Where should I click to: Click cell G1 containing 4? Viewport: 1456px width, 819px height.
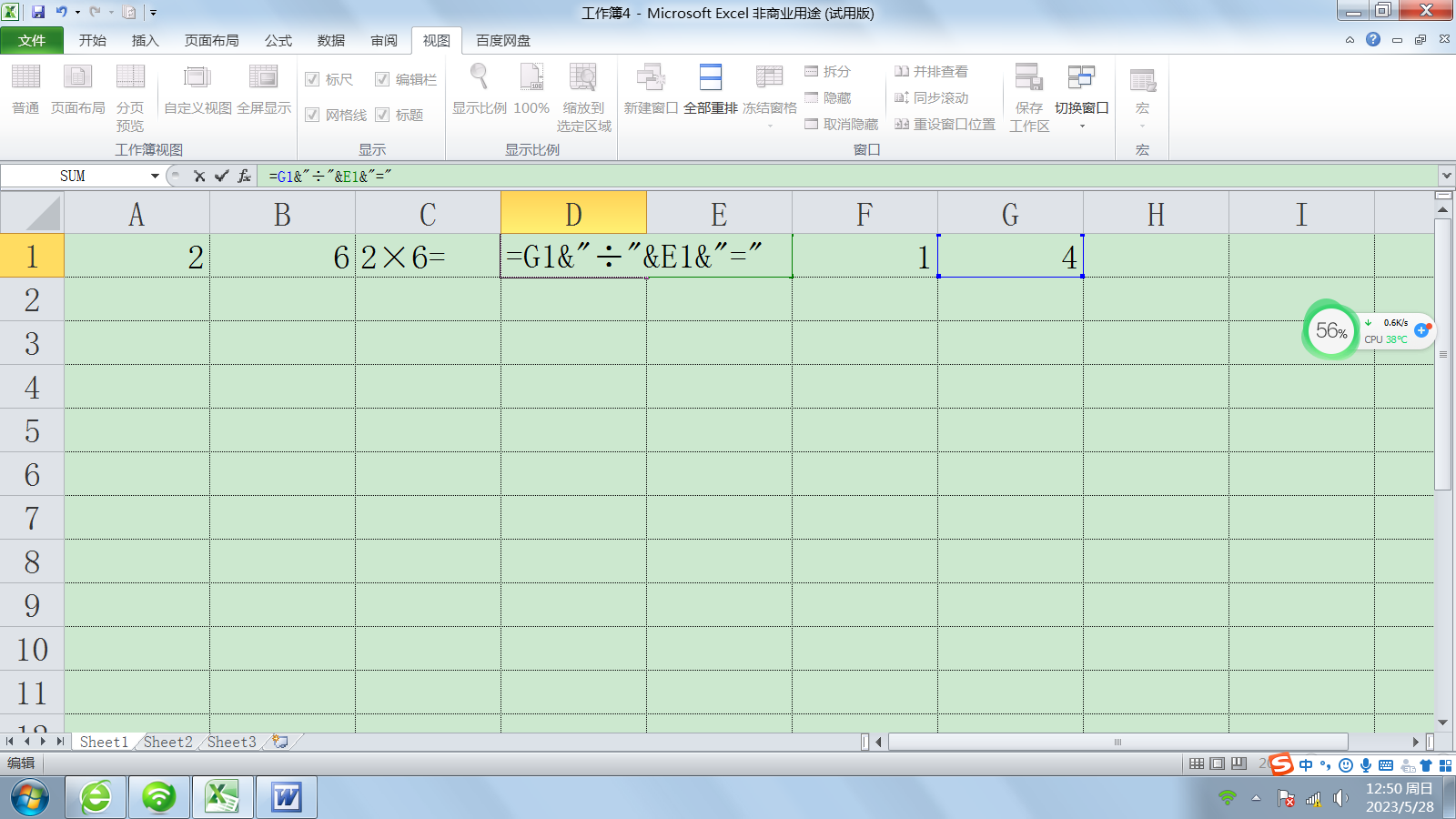point(1010,257)
